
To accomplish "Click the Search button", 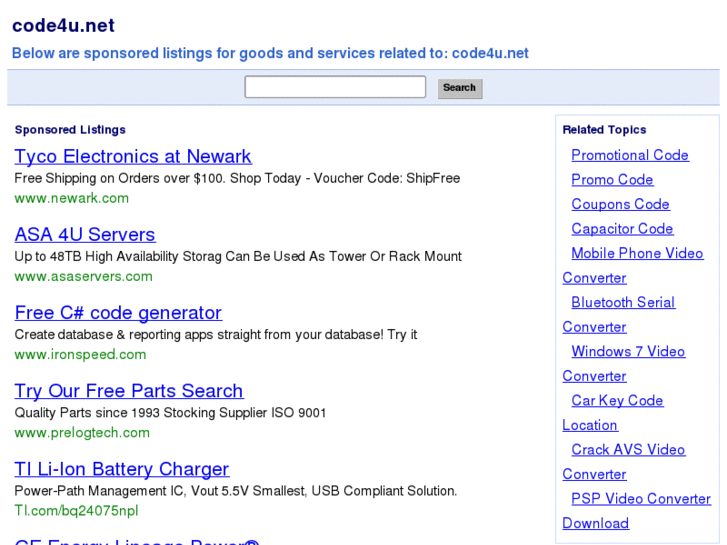I will click(460, 88).
